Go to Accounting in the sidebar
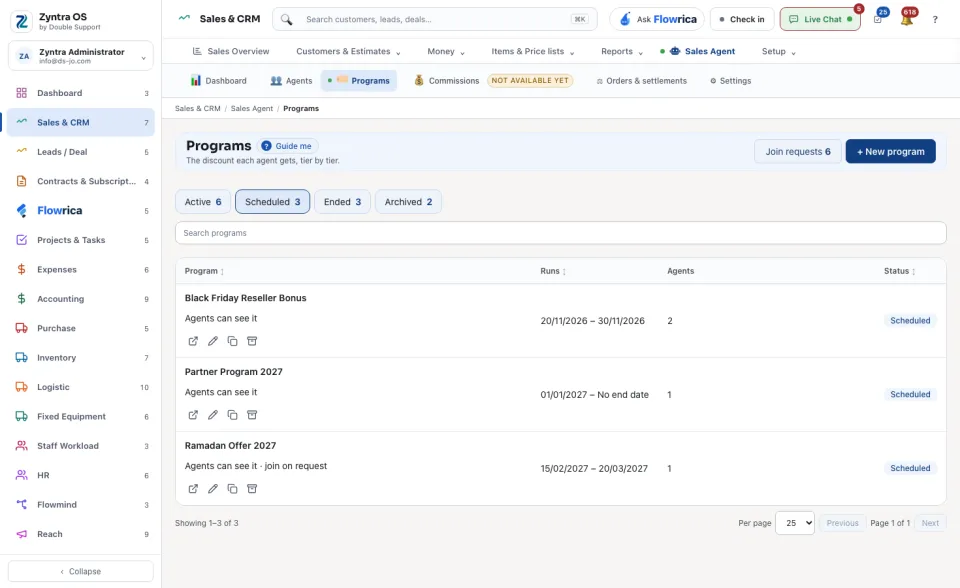960x588 pixels. (x=81, y=299)
